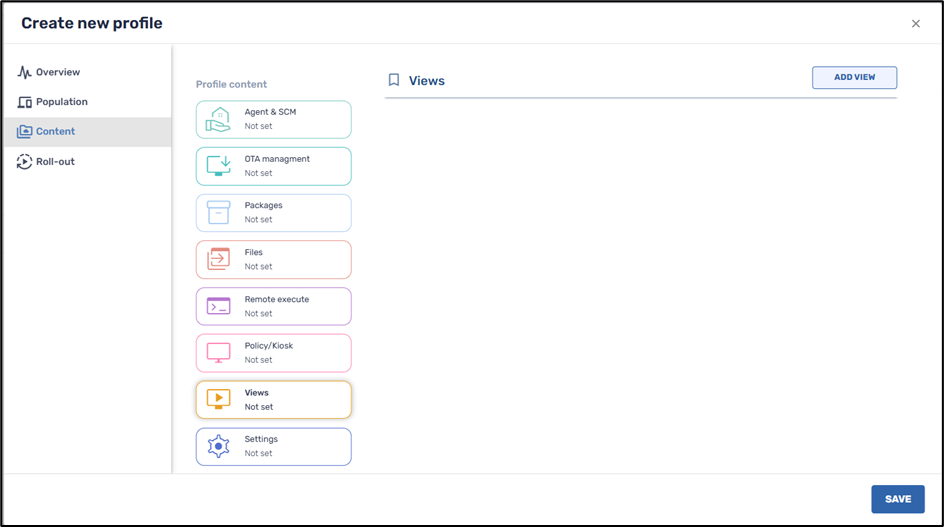This screenshot has width=944, height=527.
Task: Click the "Views" panel heading text
Action: coord(427,81)
